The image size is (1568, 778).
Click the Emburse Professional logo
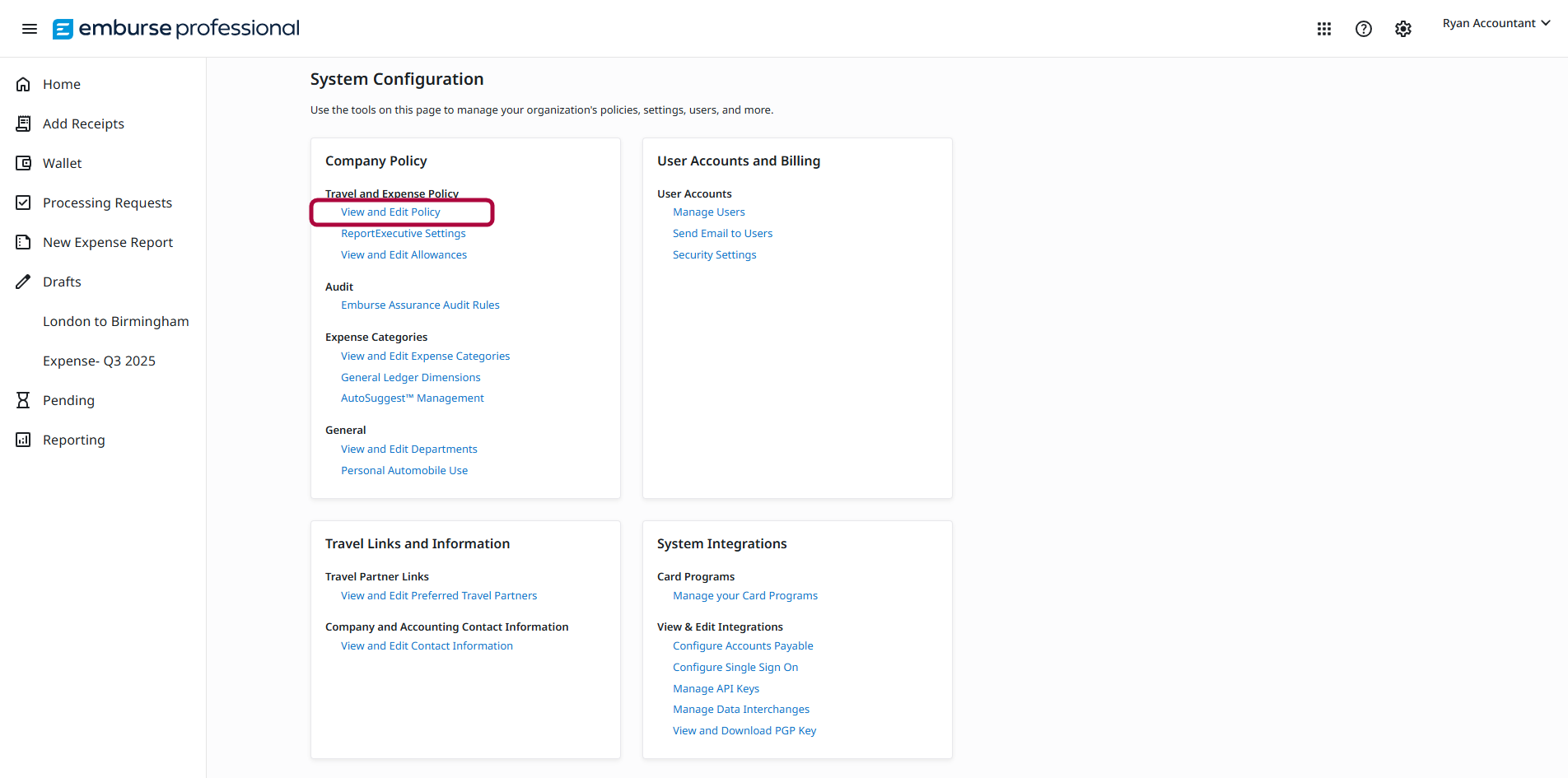[x=175, y=28]
